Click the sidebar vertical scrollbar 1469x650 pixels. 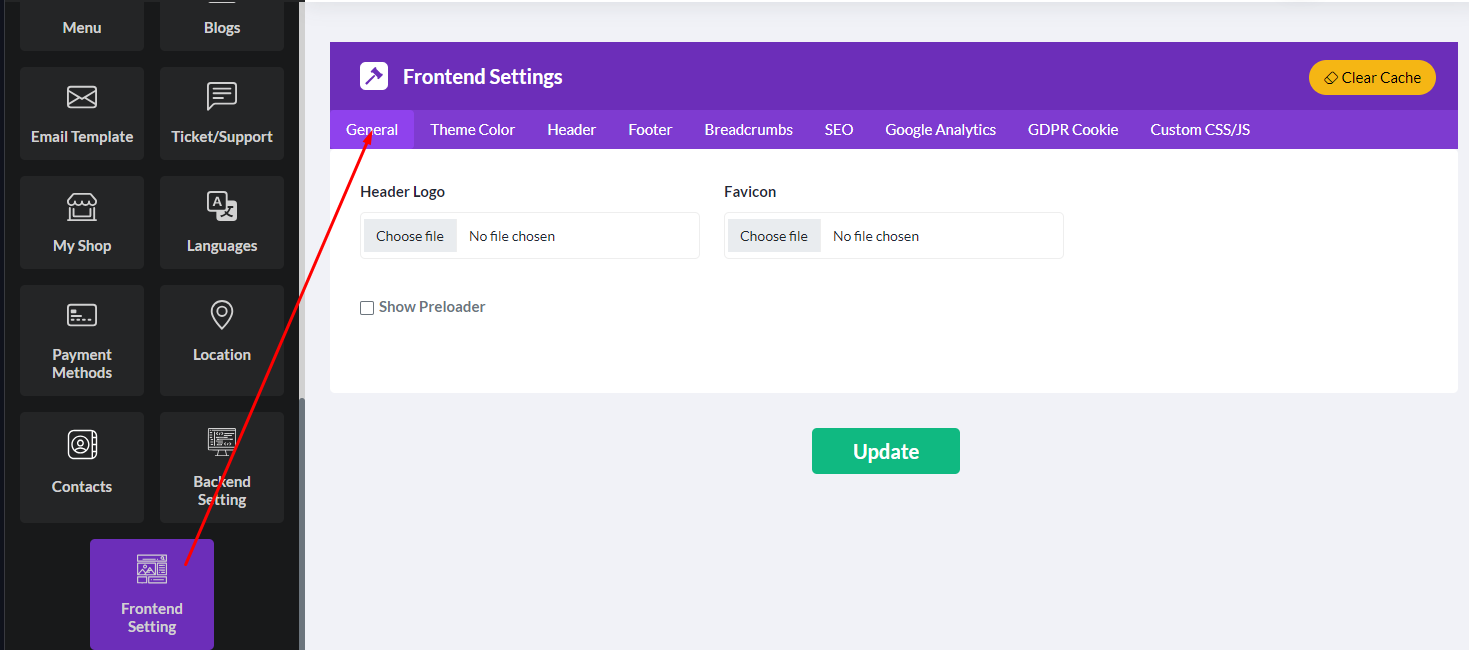(x=301, y=522)
